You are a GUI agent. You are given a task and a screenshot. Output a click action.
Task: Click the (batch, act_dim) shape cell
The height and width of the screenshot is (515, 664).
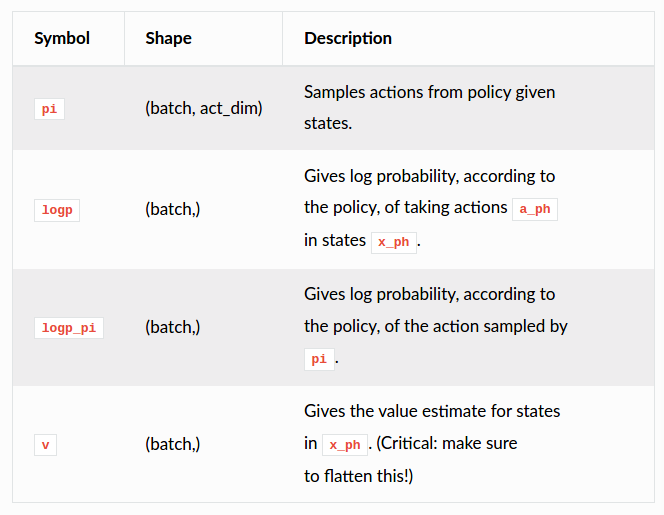point(204,108)
